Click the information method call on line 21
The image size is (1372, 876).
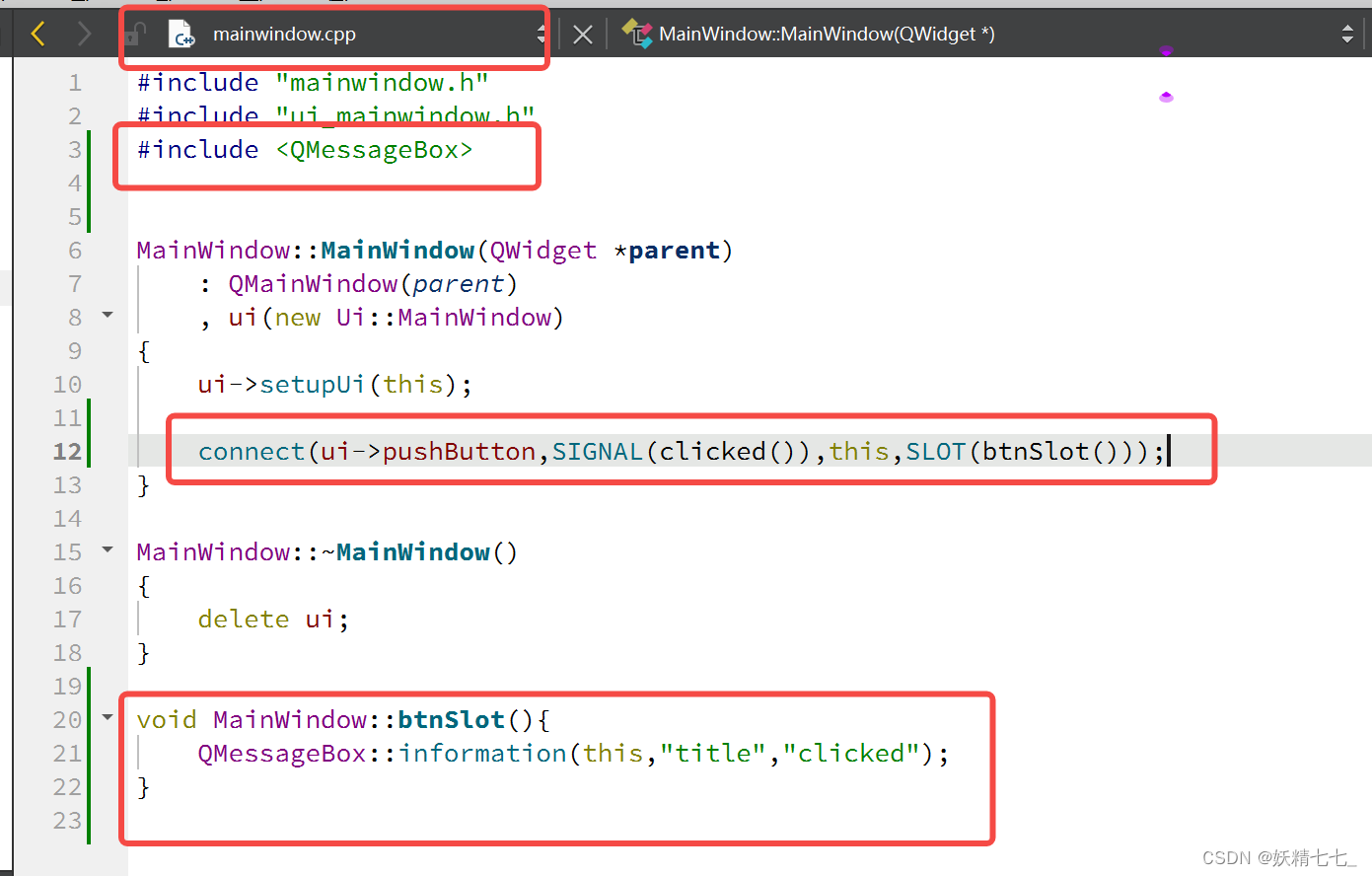click(x=482, y=754)
